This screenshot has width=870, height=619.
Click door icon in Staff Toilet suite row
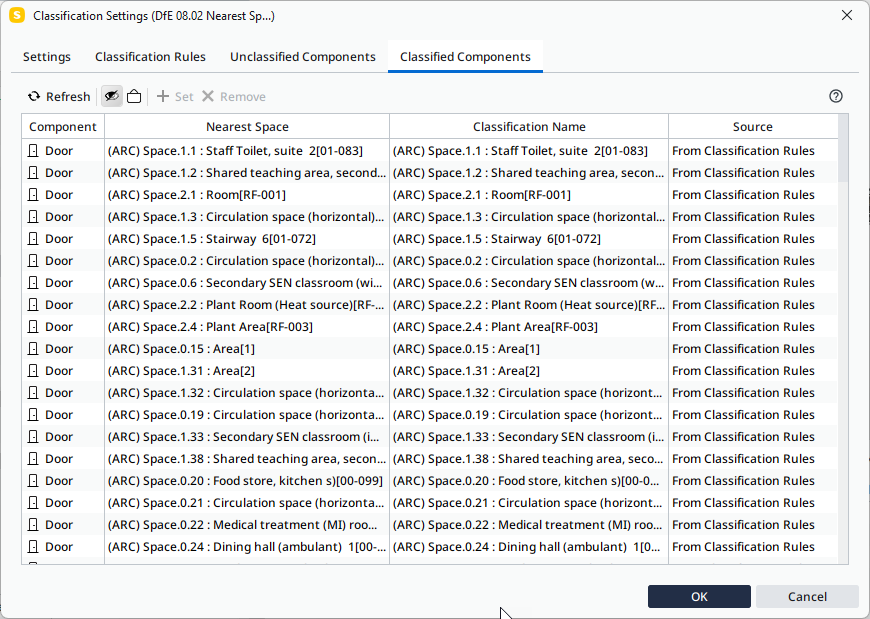click(x=33, y=151)
